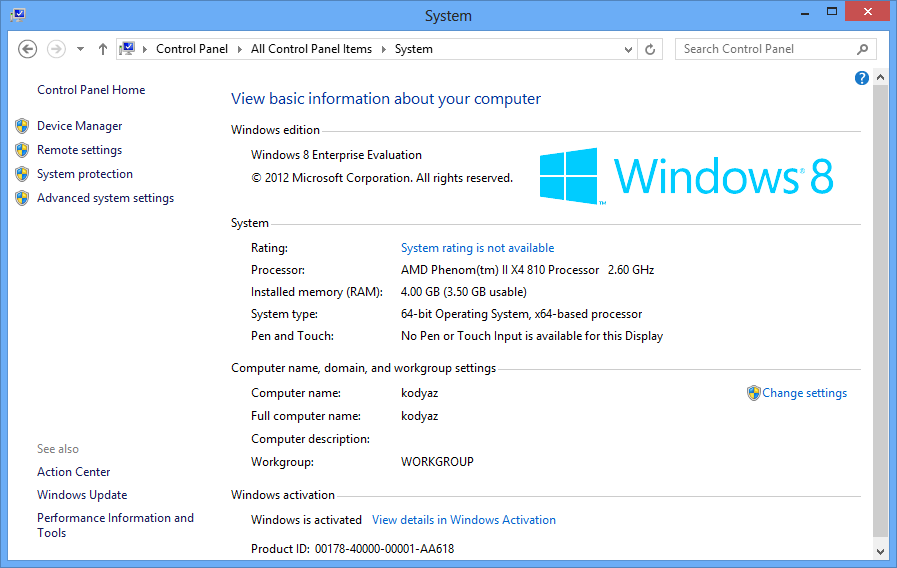This screenshot has height=568, width=897.
Task: Open View details in Windows Activation
Action: [x=463, y=520]
